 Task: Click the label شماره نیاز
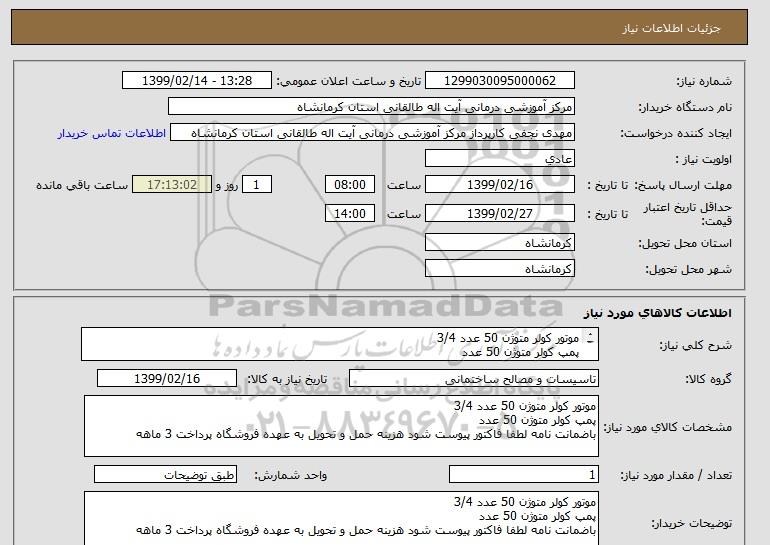coord(704,81)
